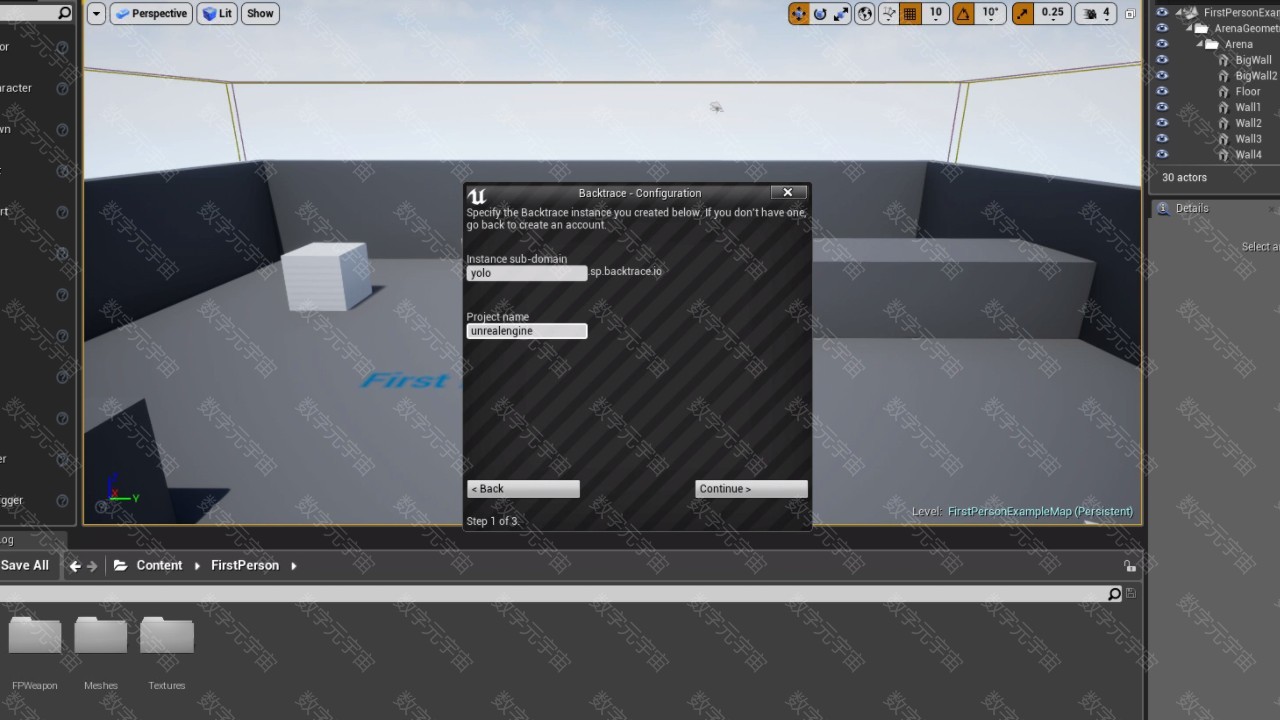The height and width of the screenshot is (720, 1280).
Task: Select Floor actor in World Outliner
Action: pos(1248,92)
